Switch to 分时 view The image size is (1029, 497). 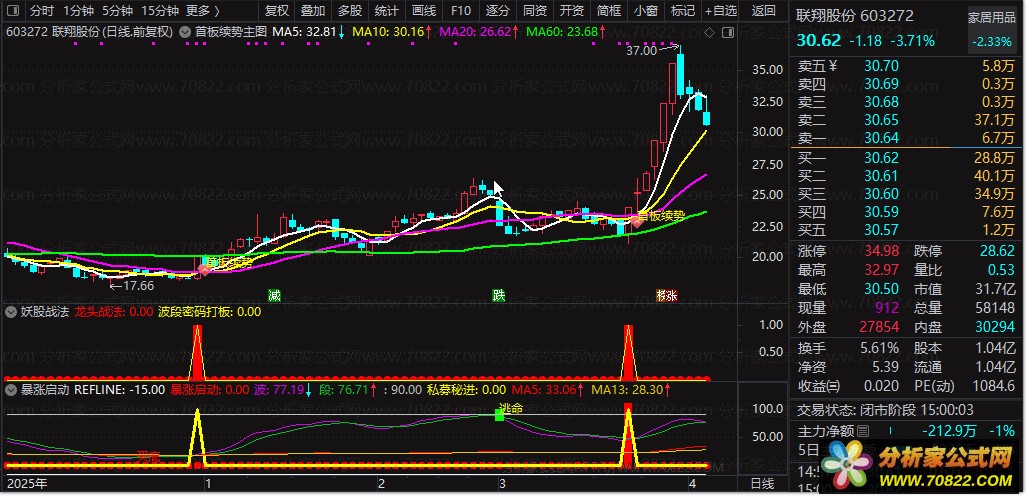(43, 11)
